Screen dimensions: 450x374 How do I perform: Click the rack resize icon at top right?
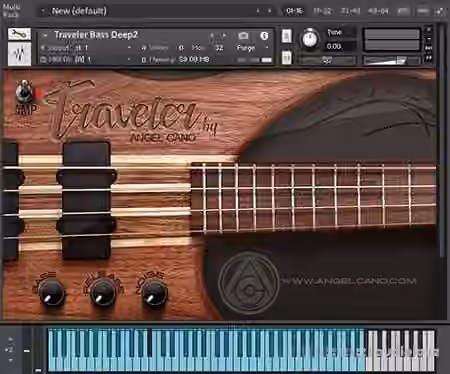point(440,11)
